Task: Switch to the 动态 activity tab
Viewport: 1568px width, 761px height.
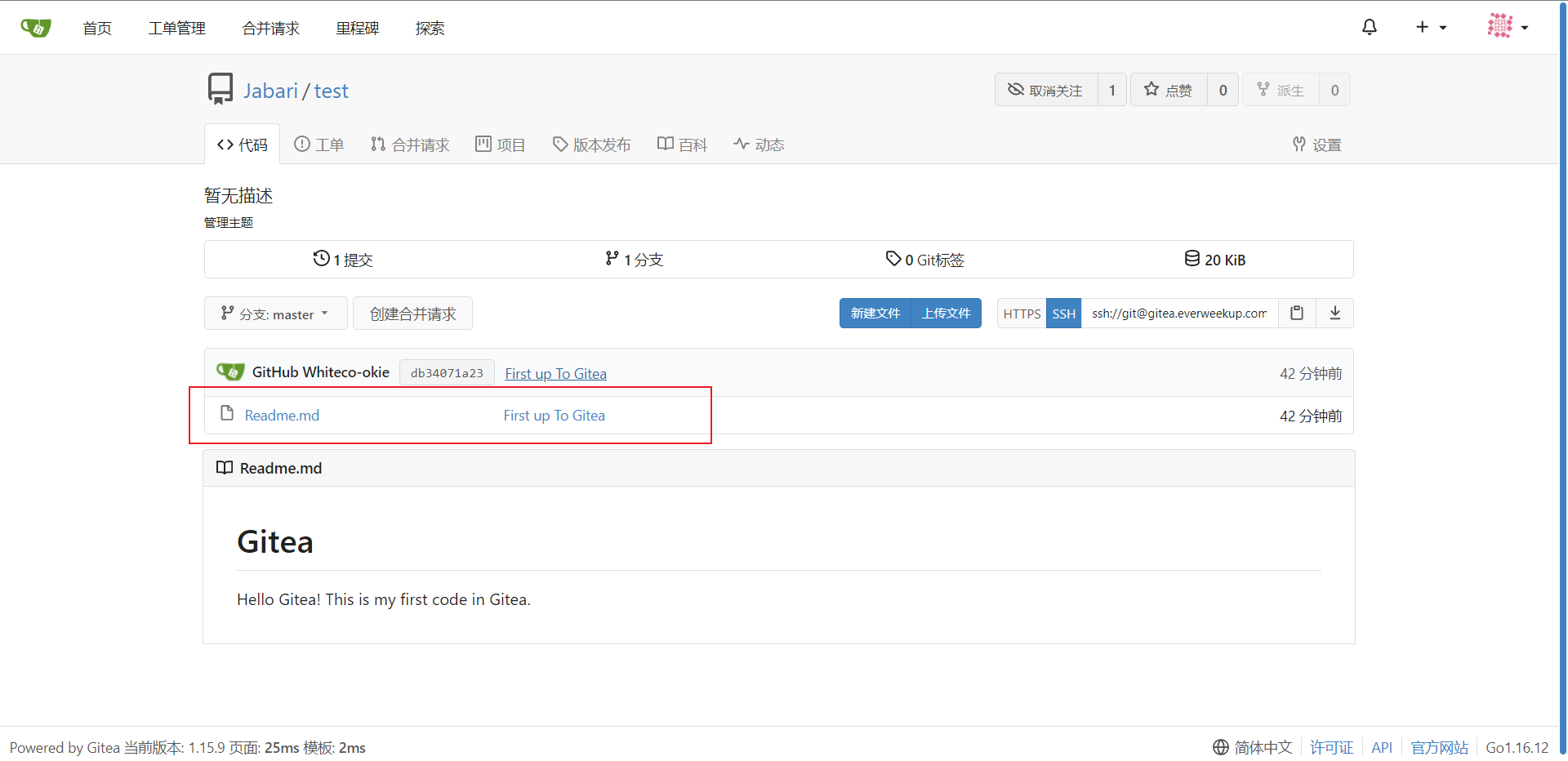Action: point(759,145)
